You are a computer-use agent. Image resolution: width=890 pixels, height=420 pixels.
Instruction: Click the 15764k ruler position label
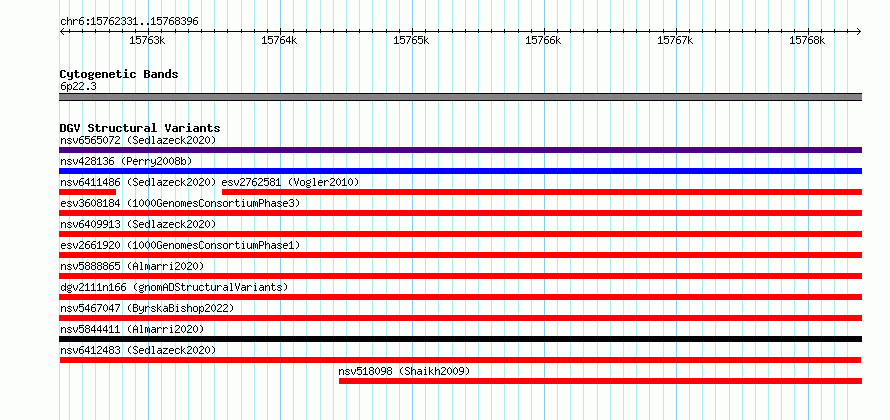pos(279,40)
